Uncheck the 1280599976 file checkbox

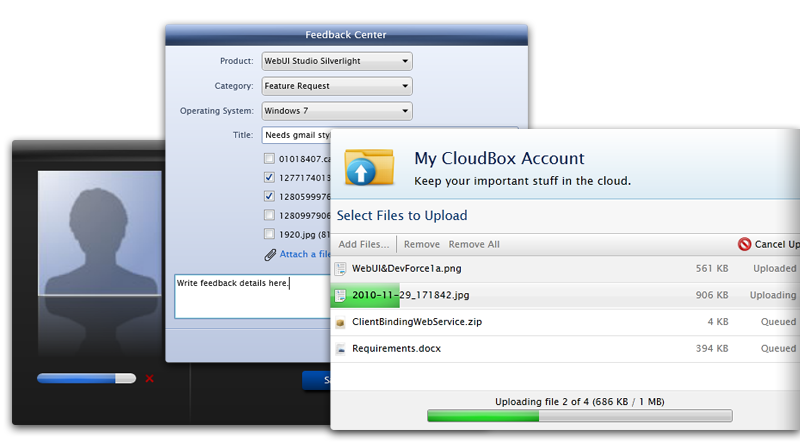coord(269,196)
